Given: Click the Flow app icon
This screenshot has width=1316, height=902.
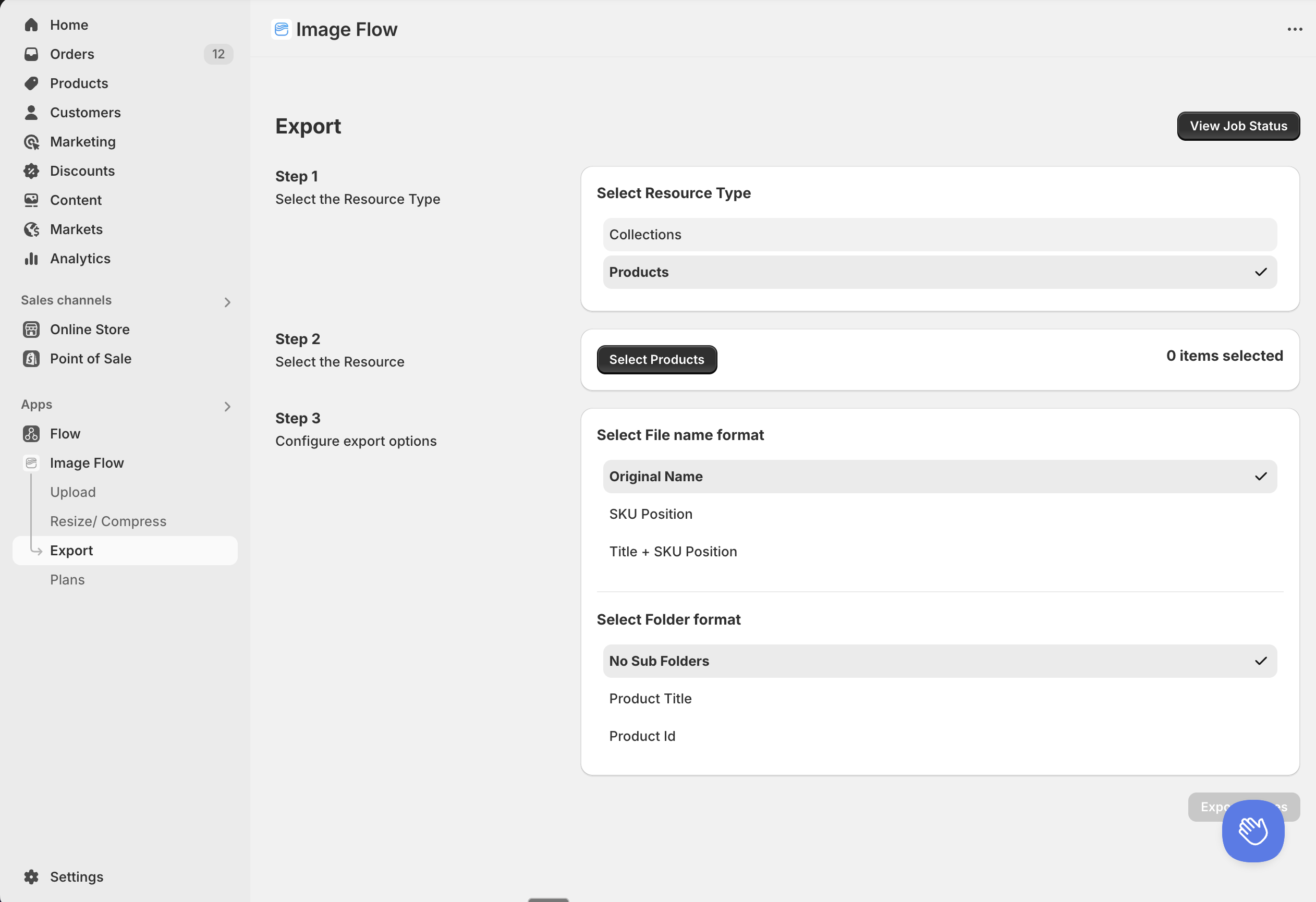Looking at the screenshot, I should (x=31, y=434).
